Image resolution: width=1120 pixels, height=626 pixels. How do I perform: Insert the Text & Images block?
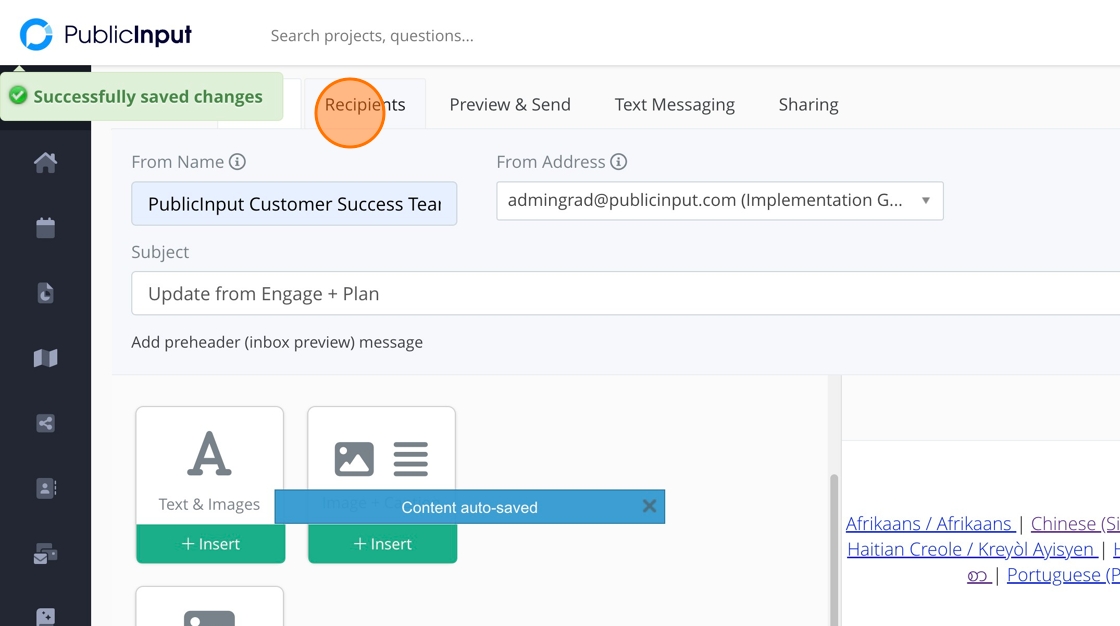point(210,544)
